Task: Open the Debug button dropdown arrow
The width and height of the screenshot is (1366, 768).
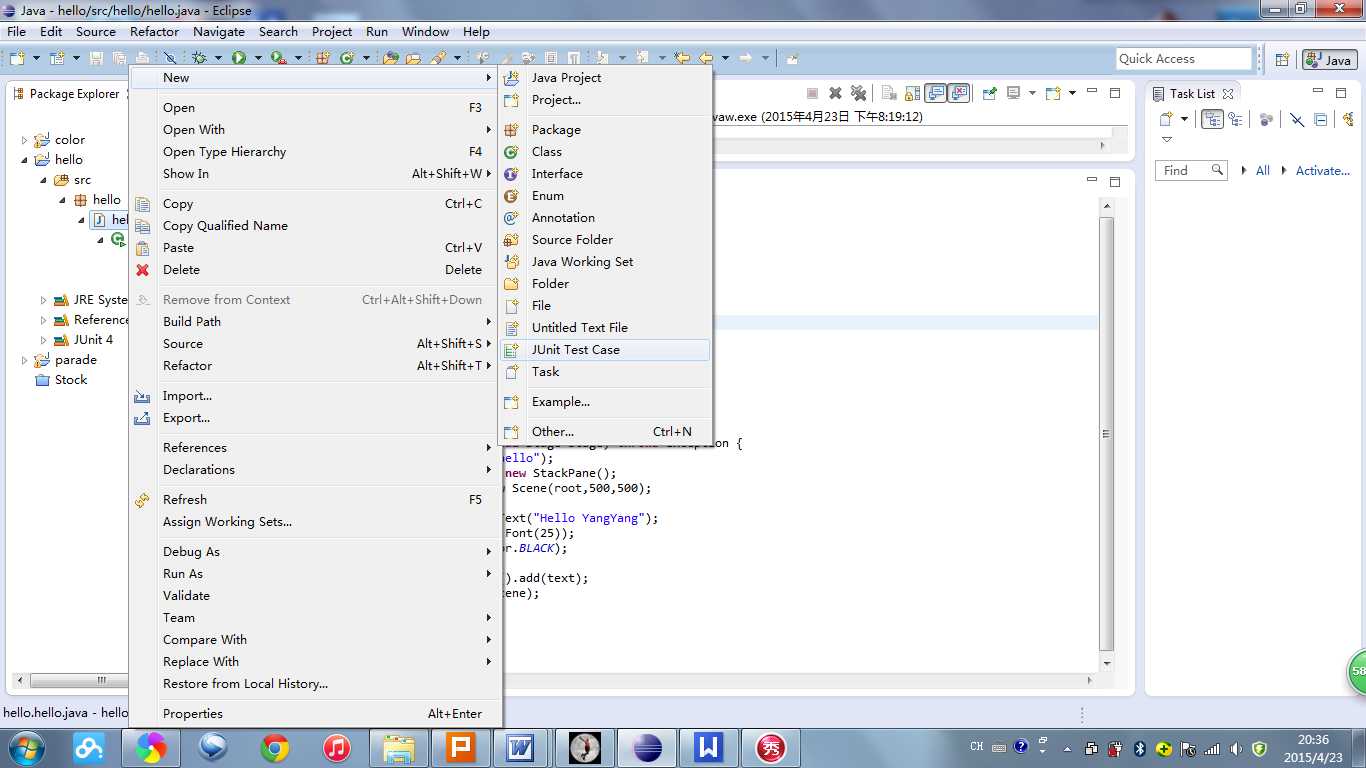Action: coord(218,58)
